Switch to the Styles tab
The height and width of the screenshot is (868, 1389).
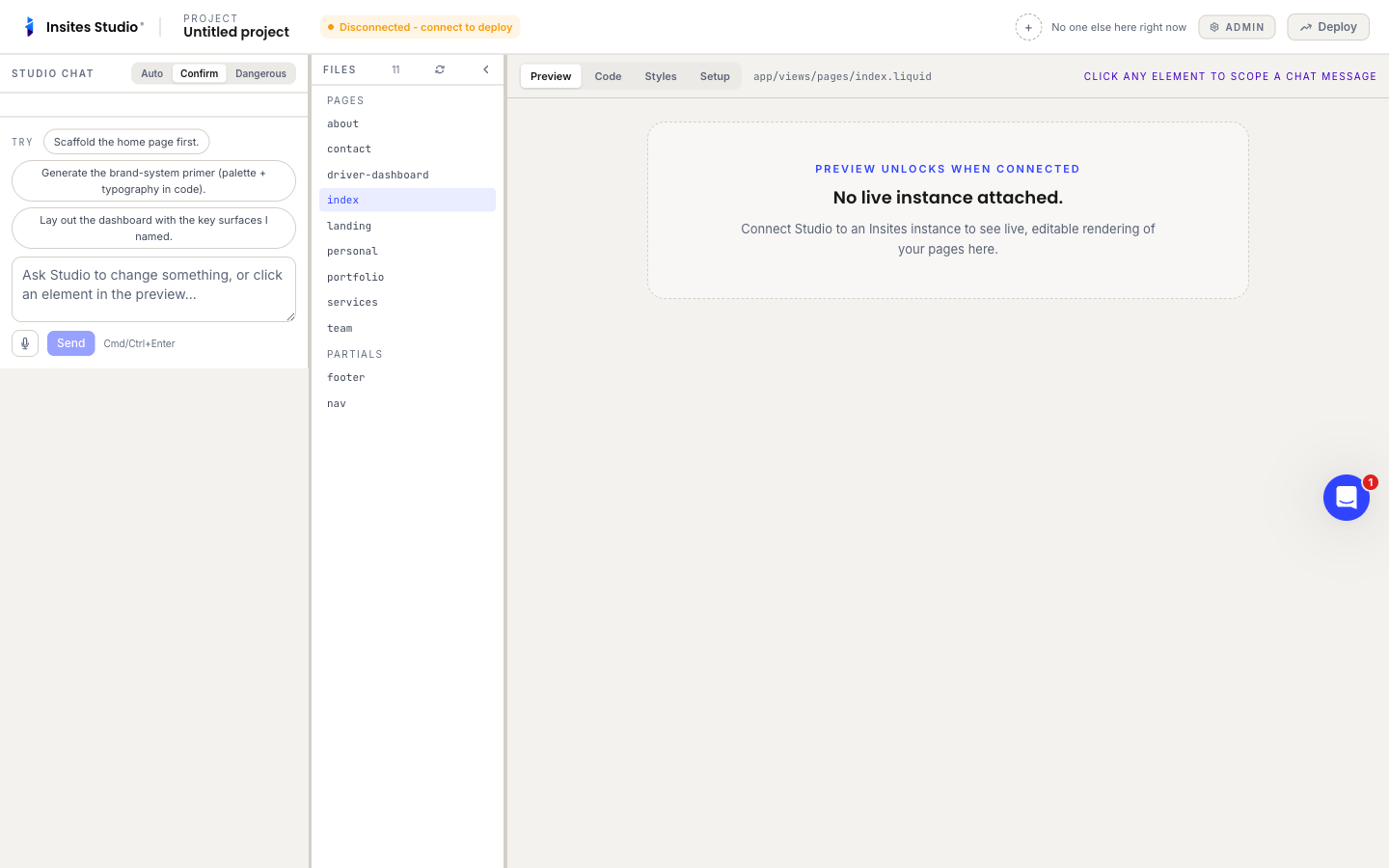point(661,76)
